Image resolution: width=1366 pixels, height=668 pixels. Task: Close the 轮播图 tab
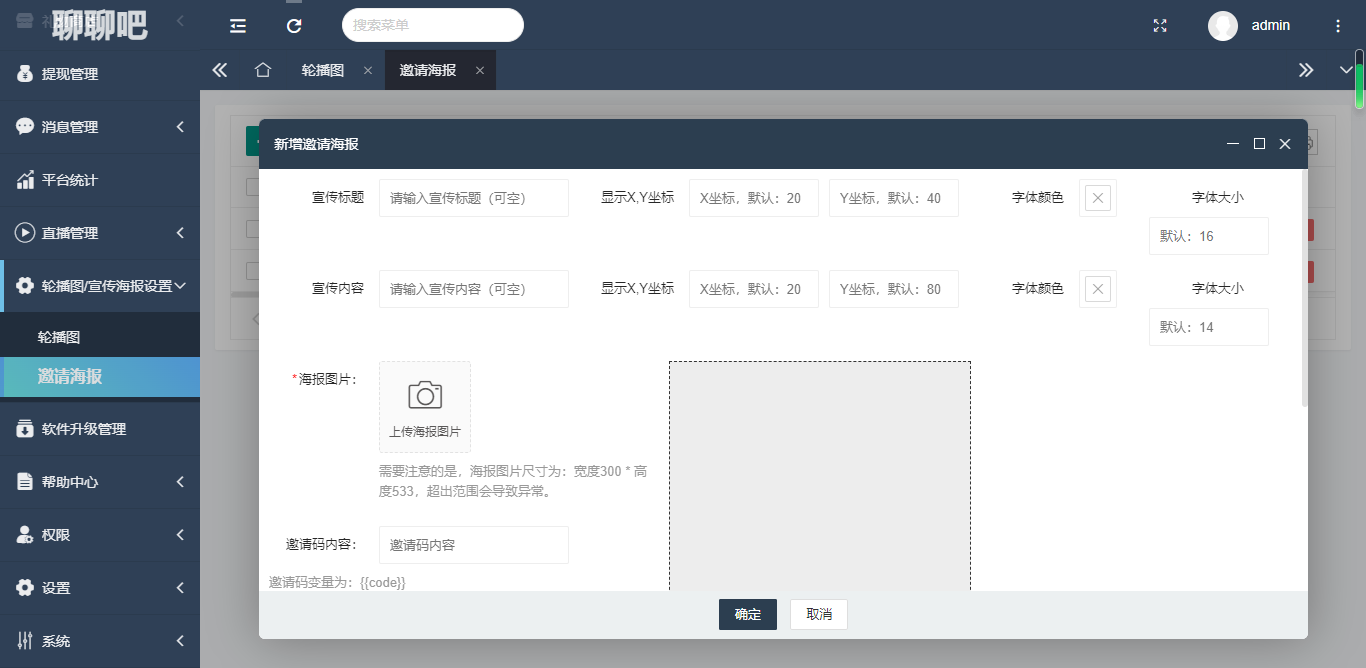point(368,70)
